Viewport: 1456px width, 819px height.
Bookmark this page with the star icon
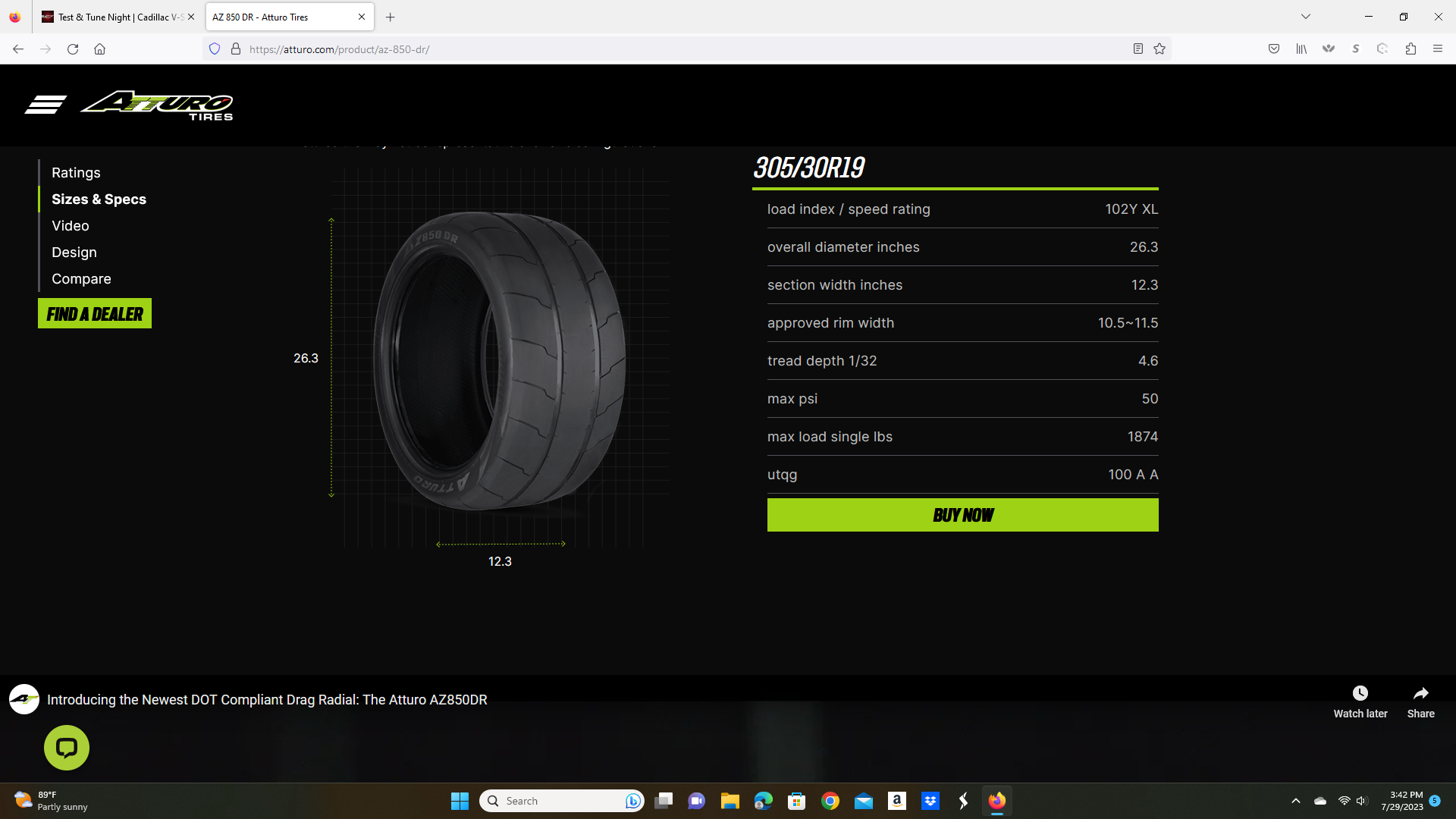(1159, 49)
